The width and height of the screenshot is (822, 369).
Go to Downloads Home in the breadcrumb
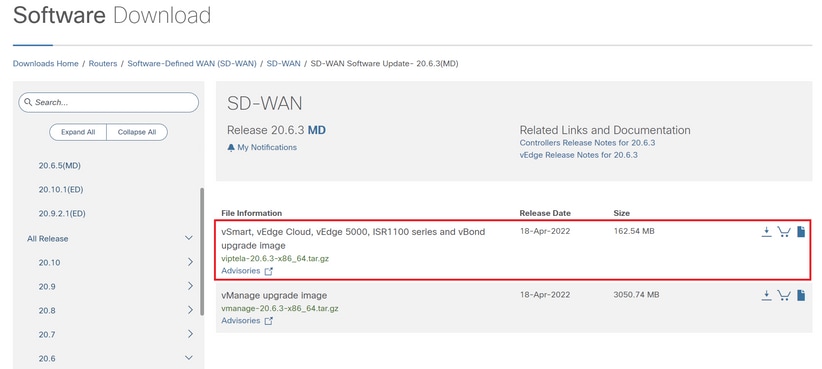pos(46,63)
